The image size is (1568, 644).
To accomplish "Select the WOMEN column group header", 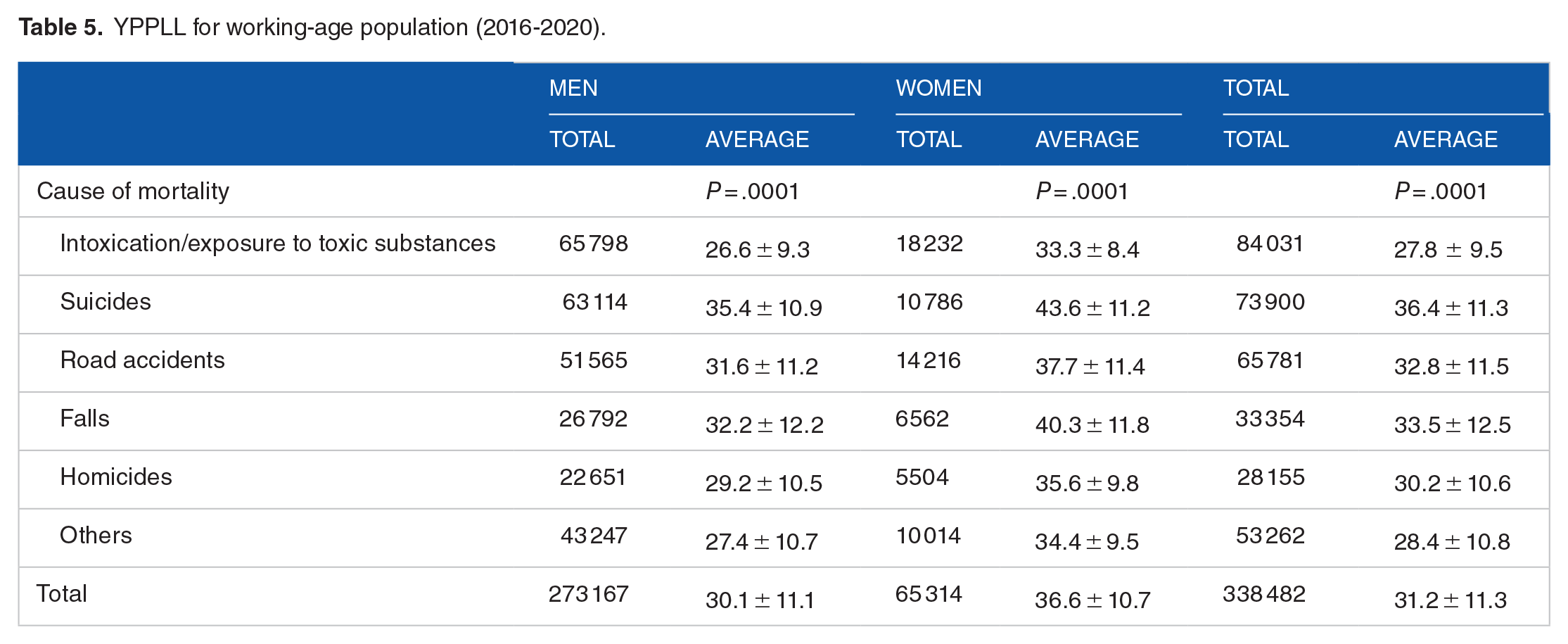I will 938,88.
